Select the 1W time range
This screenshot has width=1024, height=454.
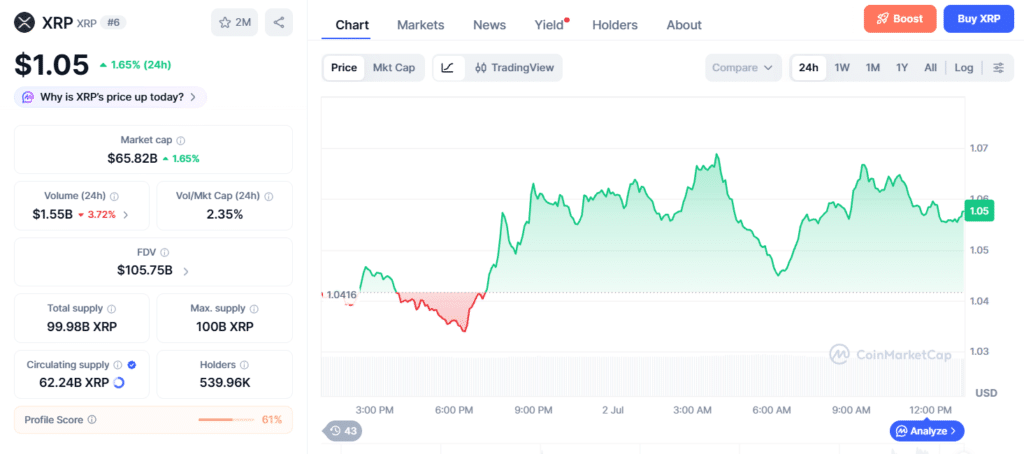842,68
